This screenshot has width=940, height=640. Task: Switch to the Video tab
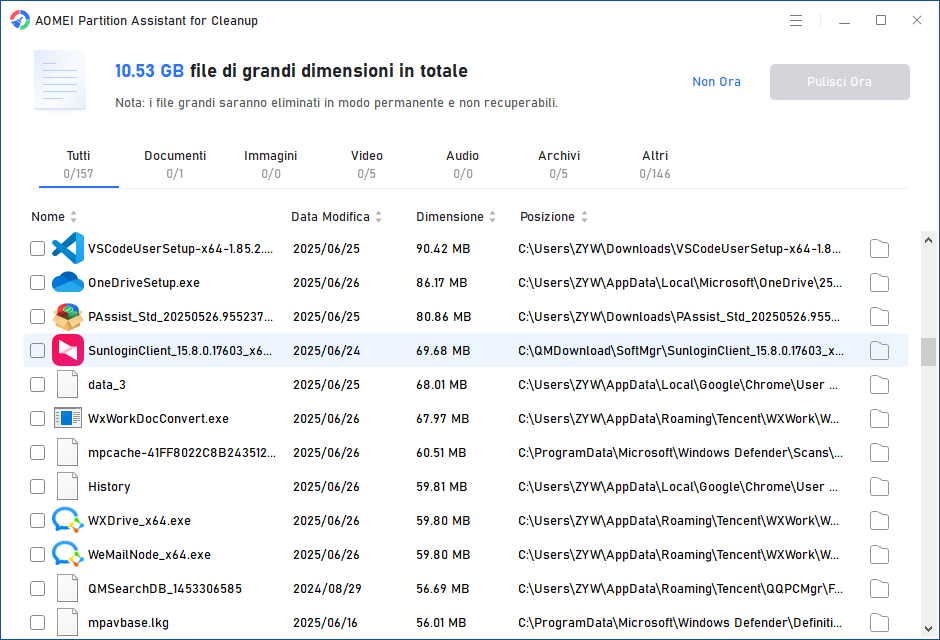tap(367, 165)
